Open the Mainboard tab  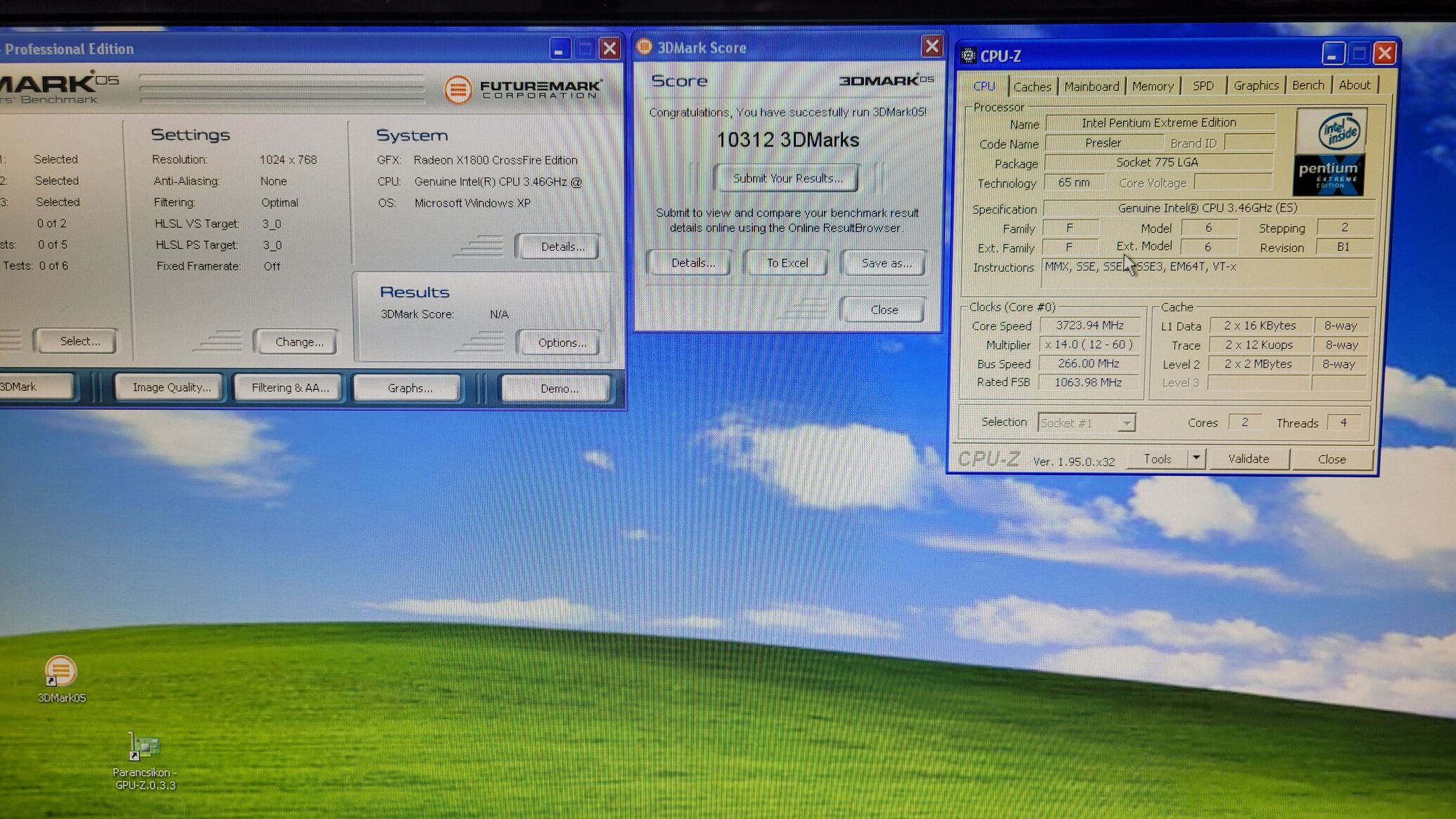coord(1091,86)
